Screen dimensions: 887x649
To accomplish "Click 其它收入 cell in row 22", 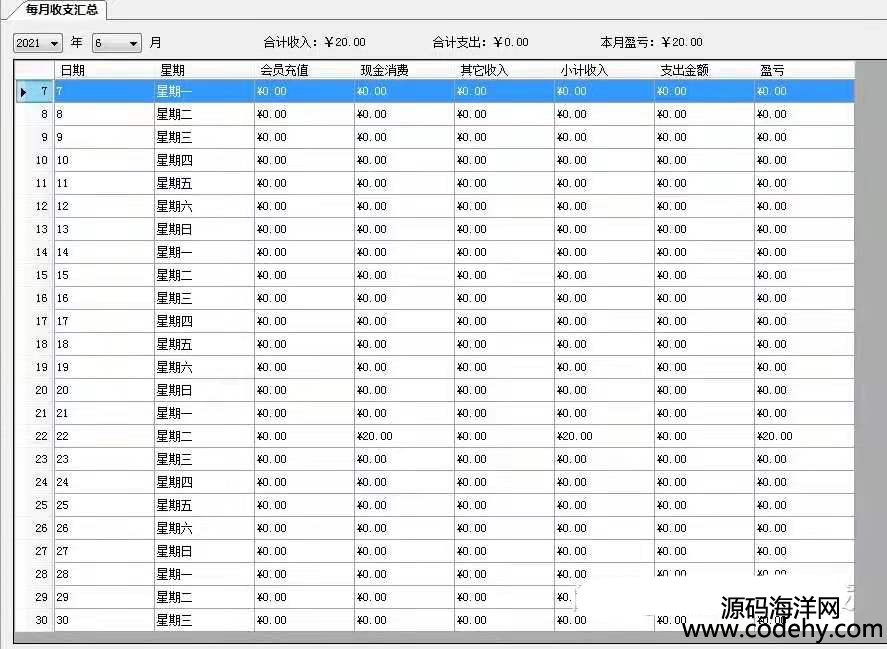I will click(x=505, y=436).
